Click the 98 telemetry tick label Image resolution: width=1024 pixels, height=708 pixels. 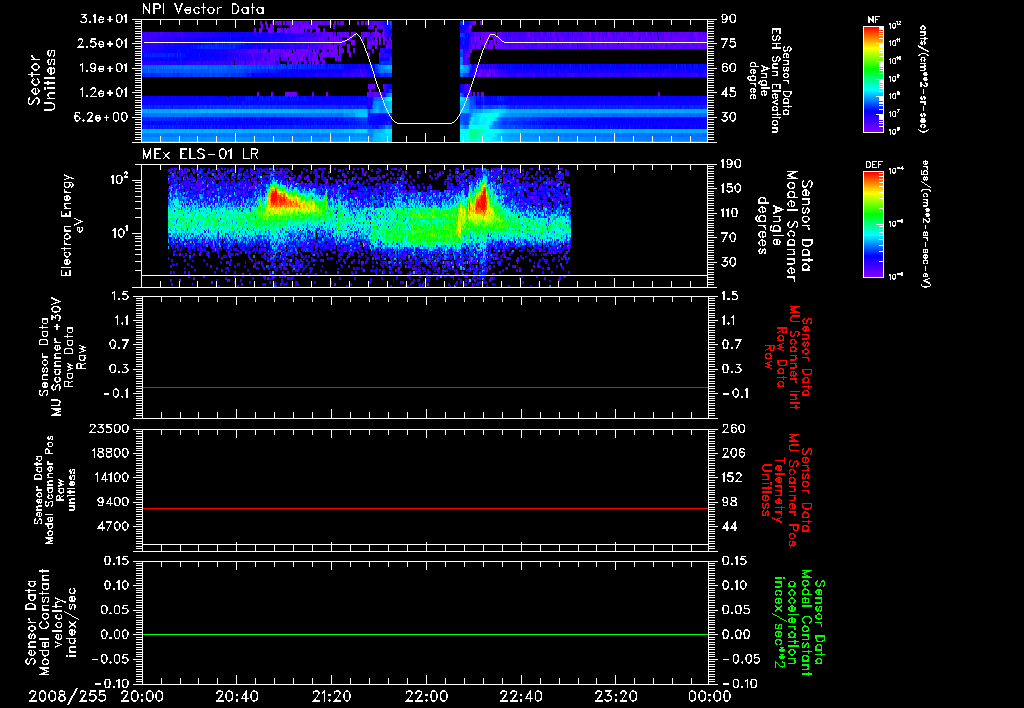click(x=729, y=502)
